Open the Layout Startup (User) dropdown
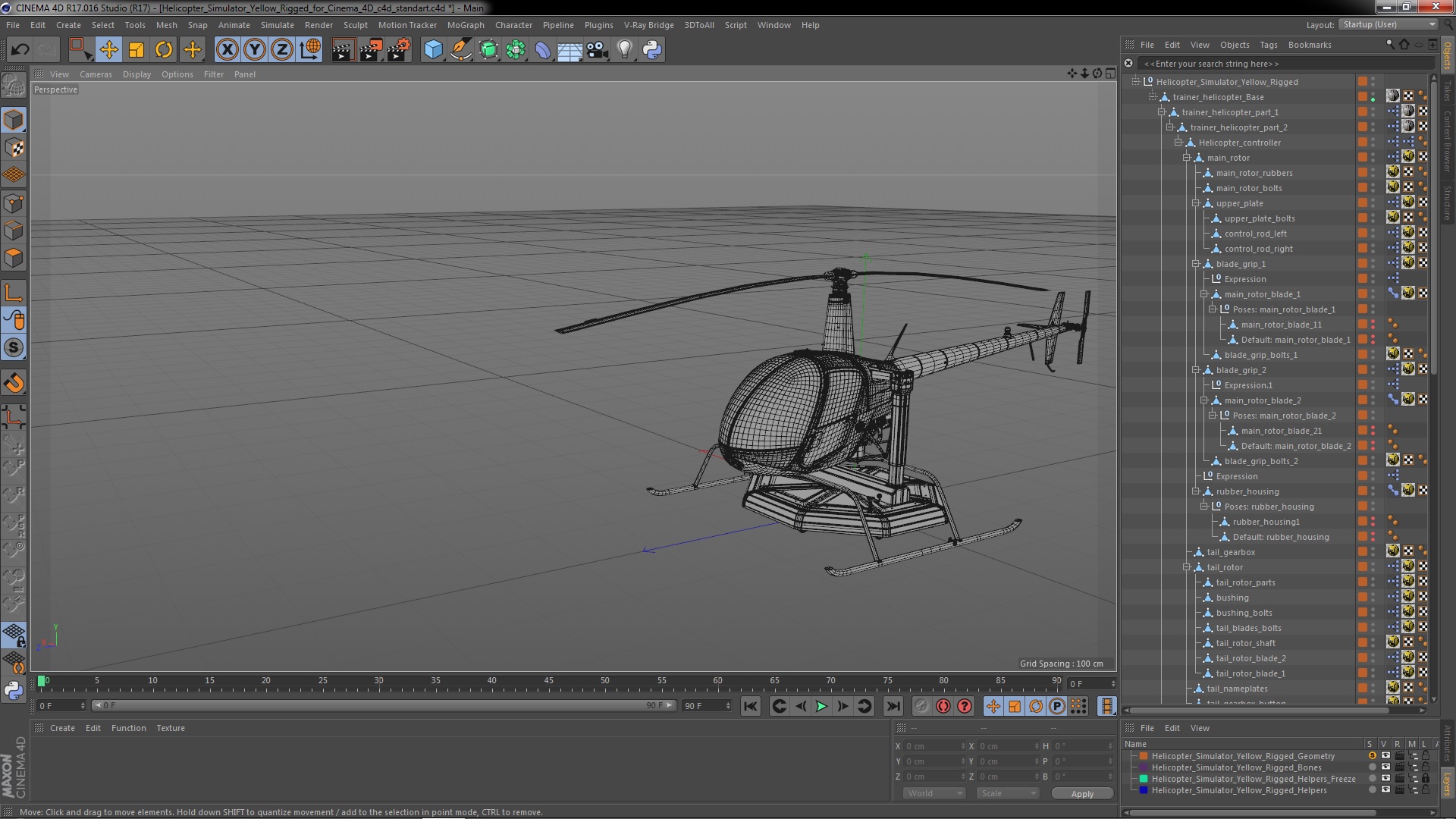The width and height of the screenshot is (1456, 819). point(1387,24)
